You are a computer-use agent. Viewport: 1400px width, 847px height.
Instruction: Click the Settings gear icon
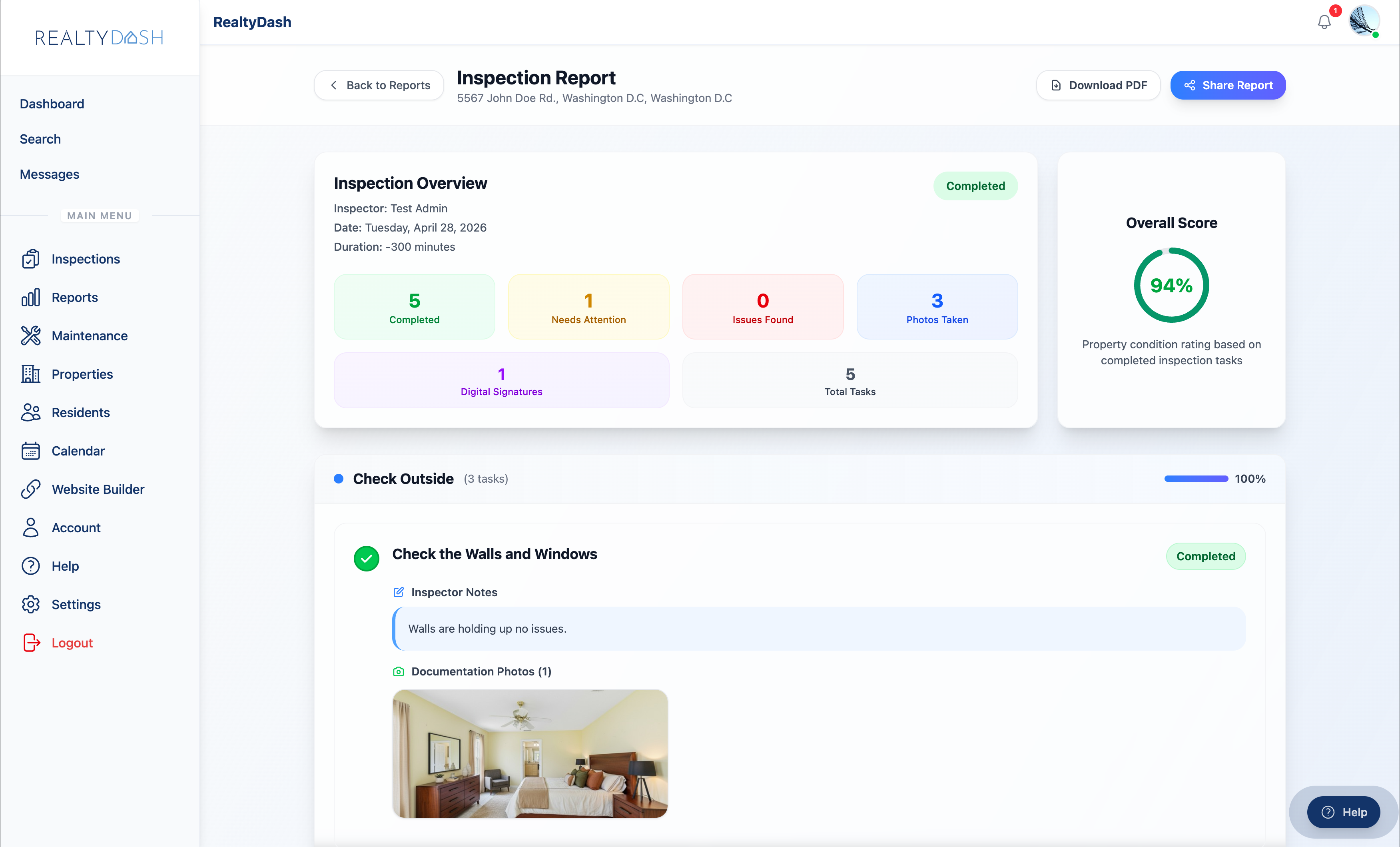31,604
